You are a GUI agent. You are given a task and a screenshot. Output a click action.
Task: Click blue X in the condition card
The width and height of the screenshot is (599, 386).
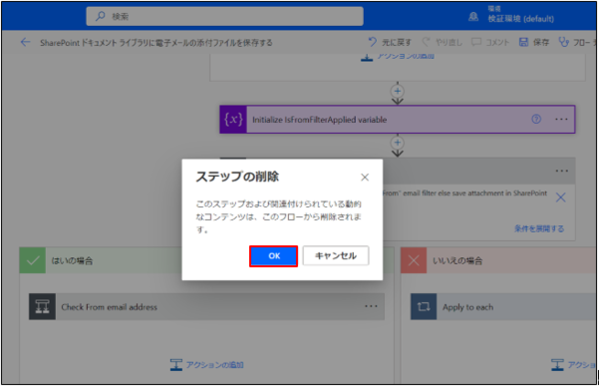tap(560, 198)
